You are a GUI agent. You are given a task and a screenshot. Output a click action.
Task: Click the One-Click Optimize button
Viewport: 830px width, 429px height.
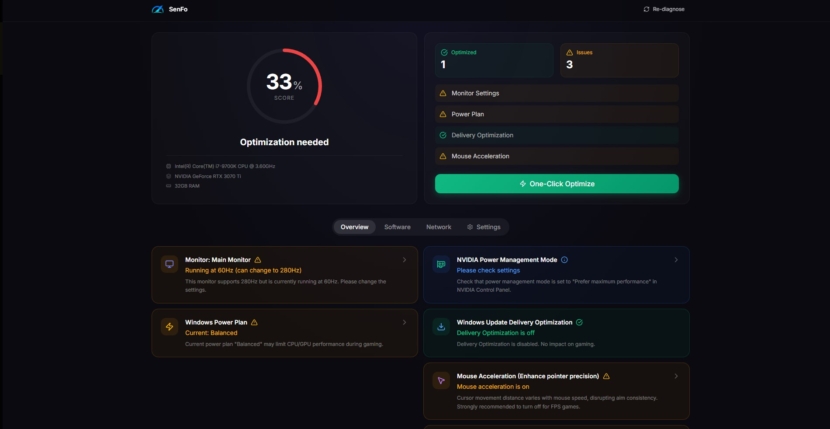point(557,184)
